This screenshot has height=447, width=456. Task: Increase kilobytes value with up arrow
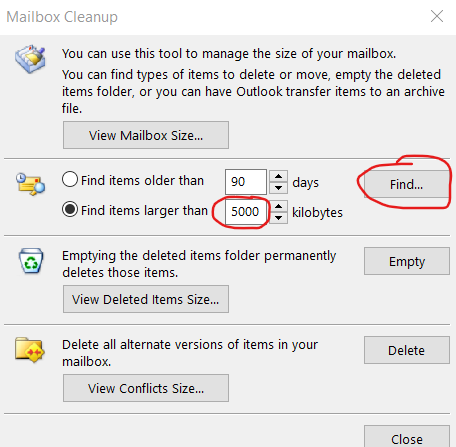[279, 206]
